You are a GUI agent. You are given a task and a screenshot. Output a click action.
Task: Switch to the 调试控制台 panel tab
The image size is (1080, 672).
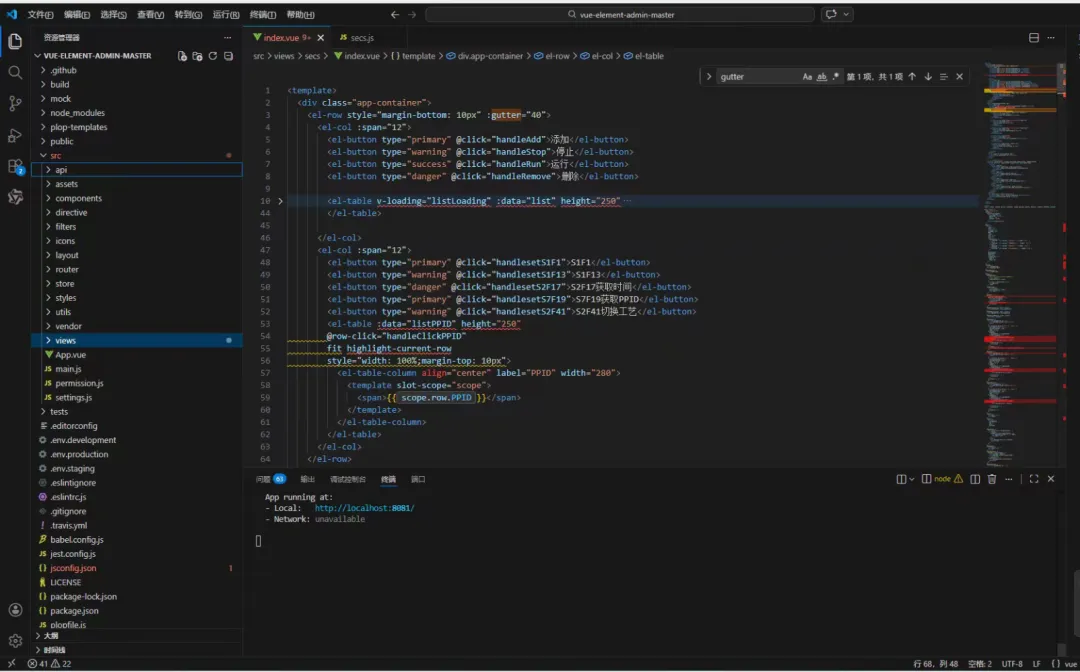(348, 479)
